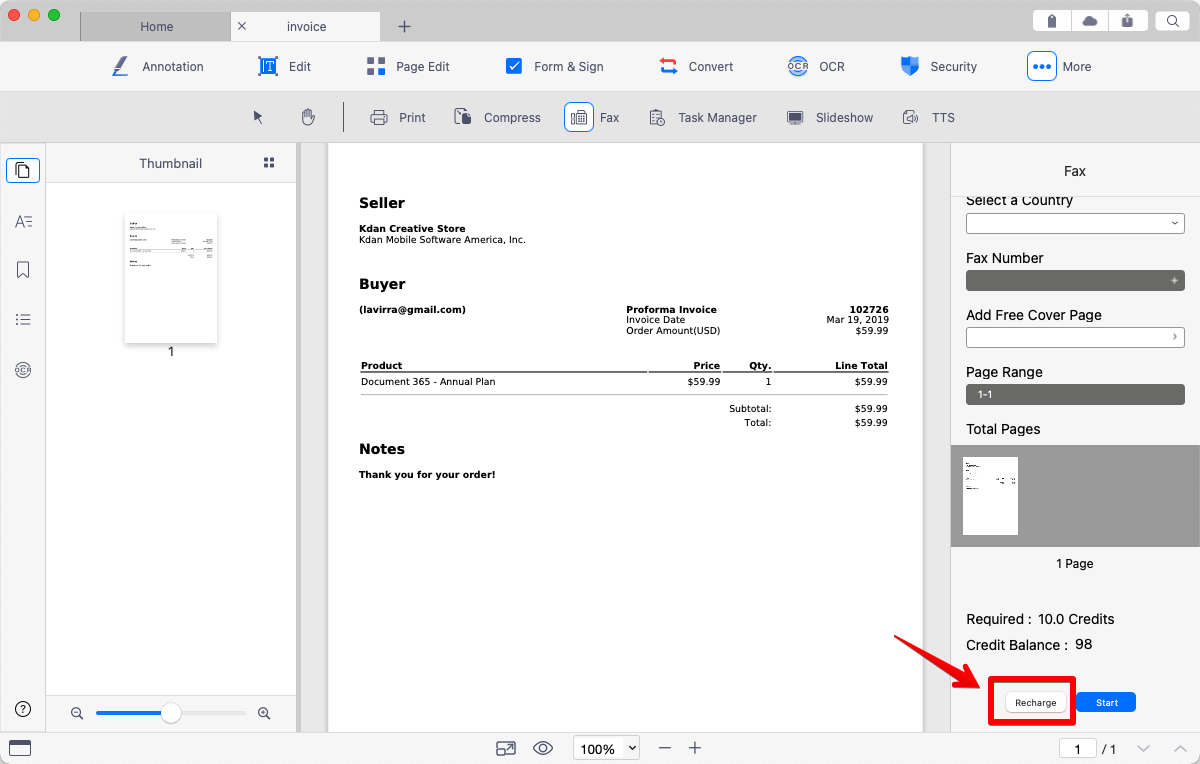Click the share upload icon
Image resolution: width=1200 pixels, height=764 pixels.
(x=1127, y=21)
